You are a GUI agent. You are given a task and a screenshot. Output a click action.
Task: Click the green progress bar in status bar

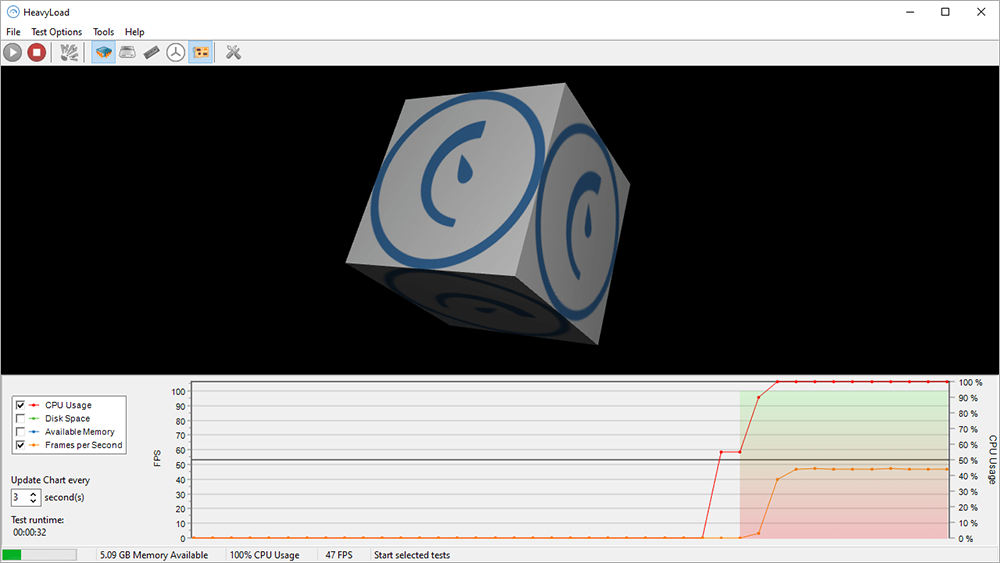[x=39, y=555]
